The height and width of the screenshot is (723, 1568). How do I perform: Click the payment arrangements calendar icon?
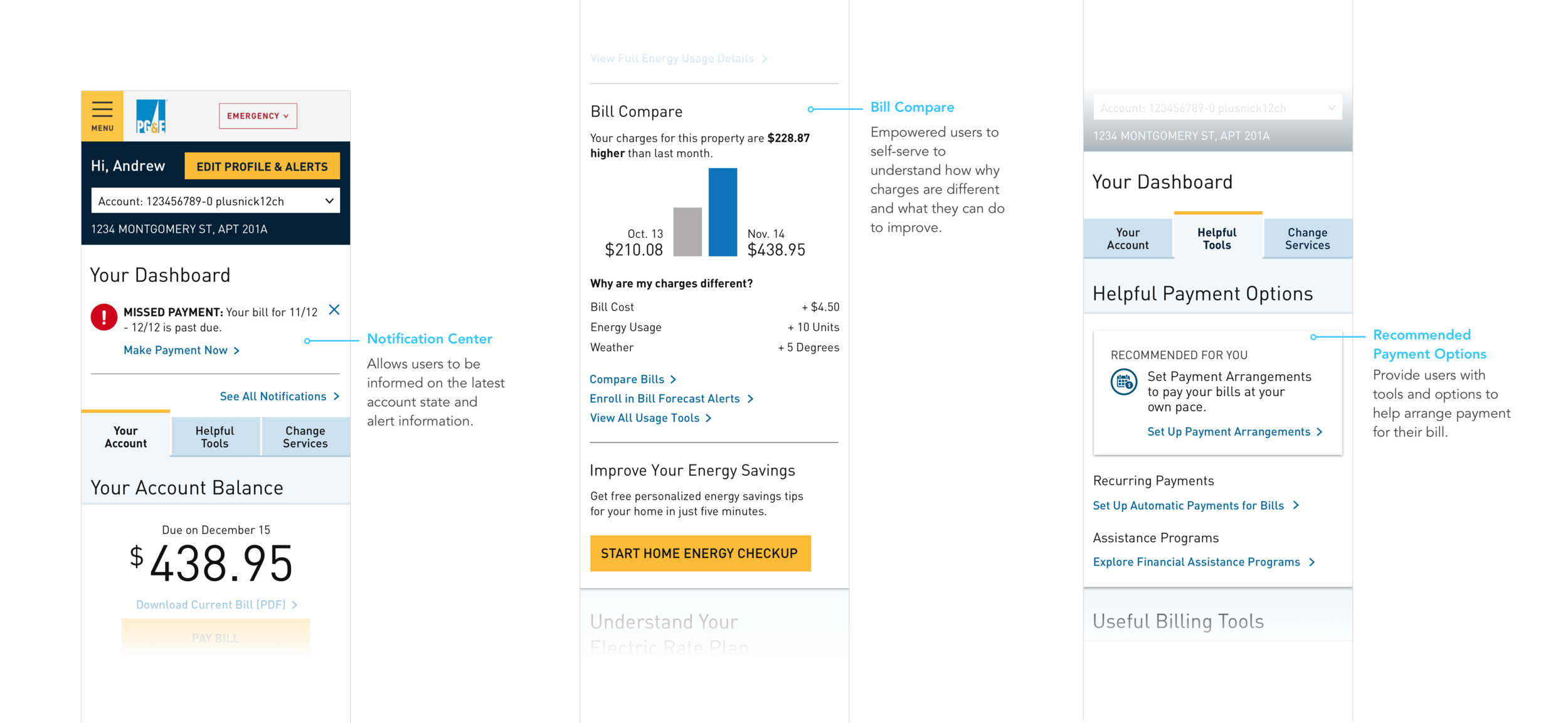[x=1123, y=382]
